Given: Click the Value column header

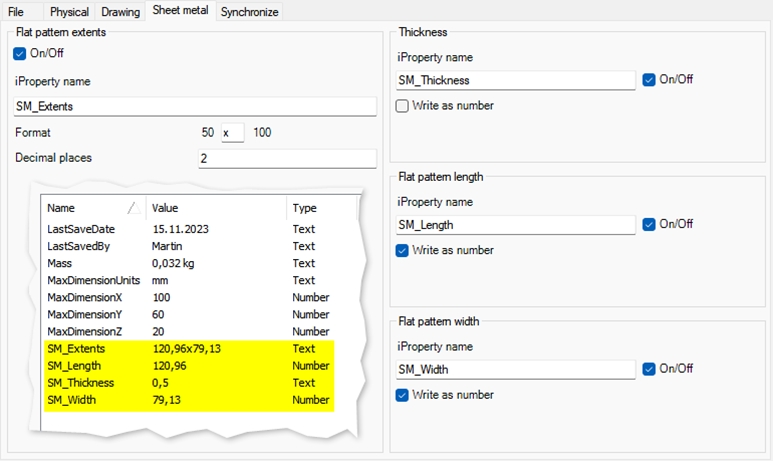Looking at the screenshot, I should pos(215,208).
